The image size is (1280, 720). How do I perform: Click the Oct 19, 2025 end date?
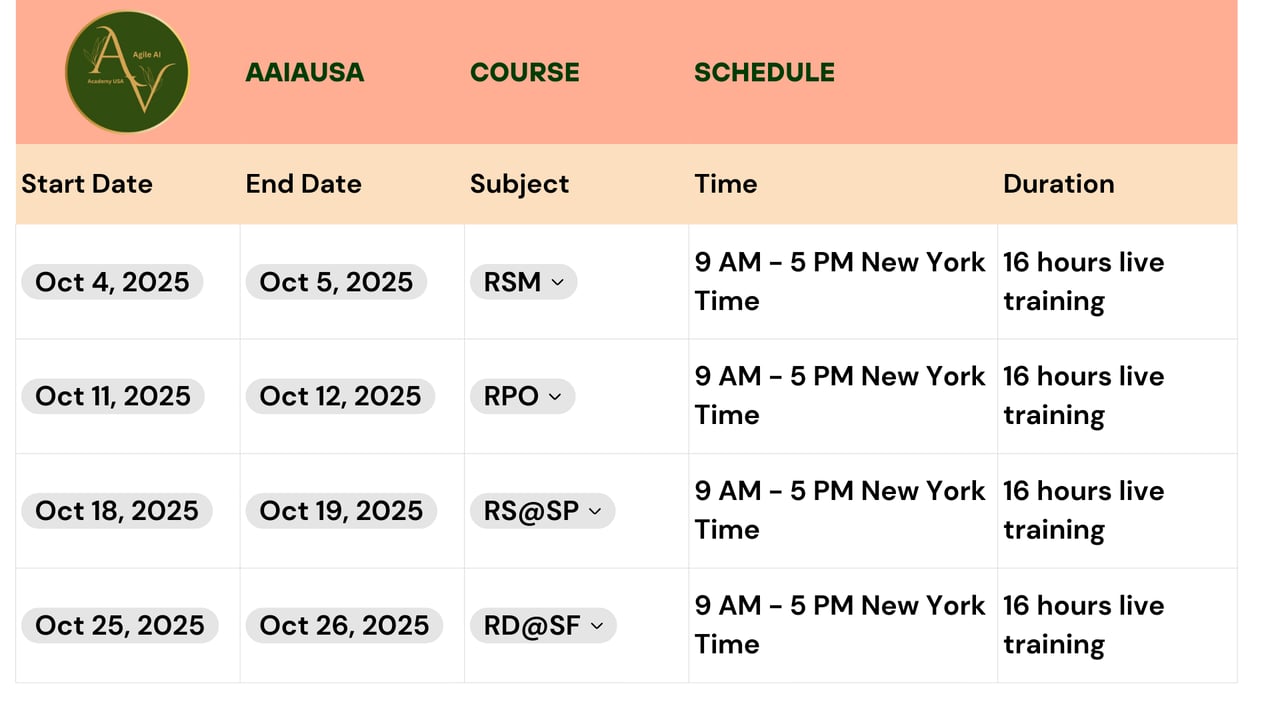coord(341,511)
